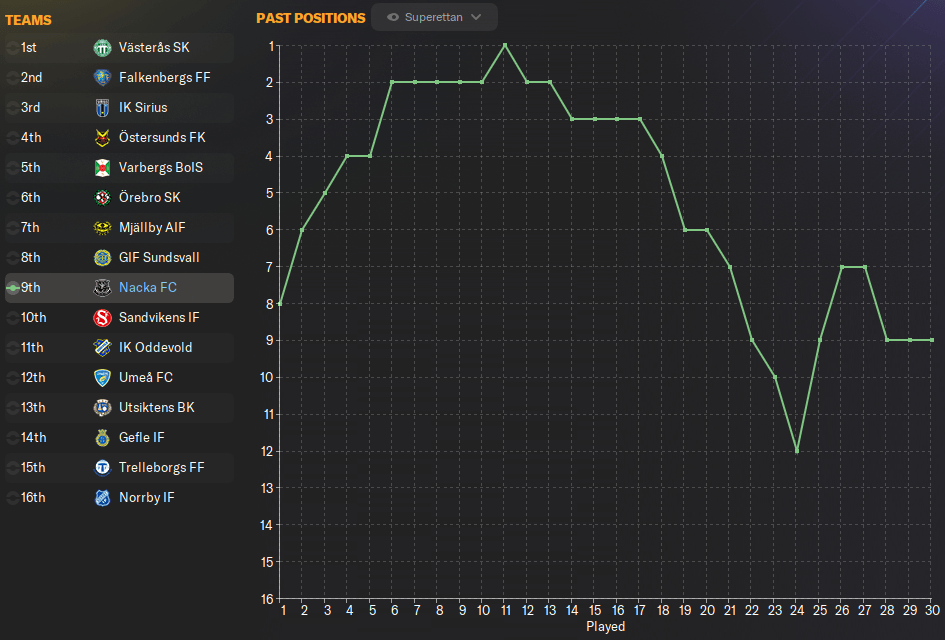The width and height of the screenshot is (945, 640).
Task: Click lowest graph point at match 24
Action: point(797,451)
